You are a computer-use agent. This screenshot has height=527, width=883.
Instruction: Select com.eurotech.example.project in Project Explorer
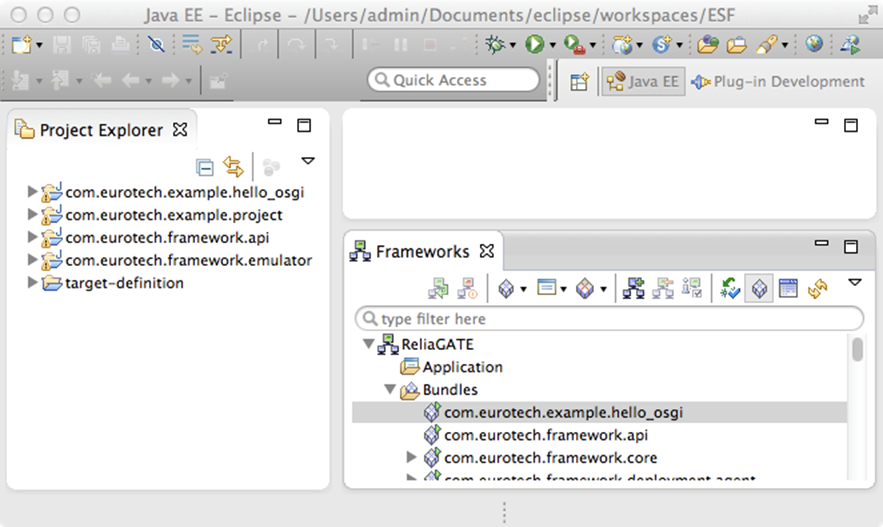(x=173, y=215)
